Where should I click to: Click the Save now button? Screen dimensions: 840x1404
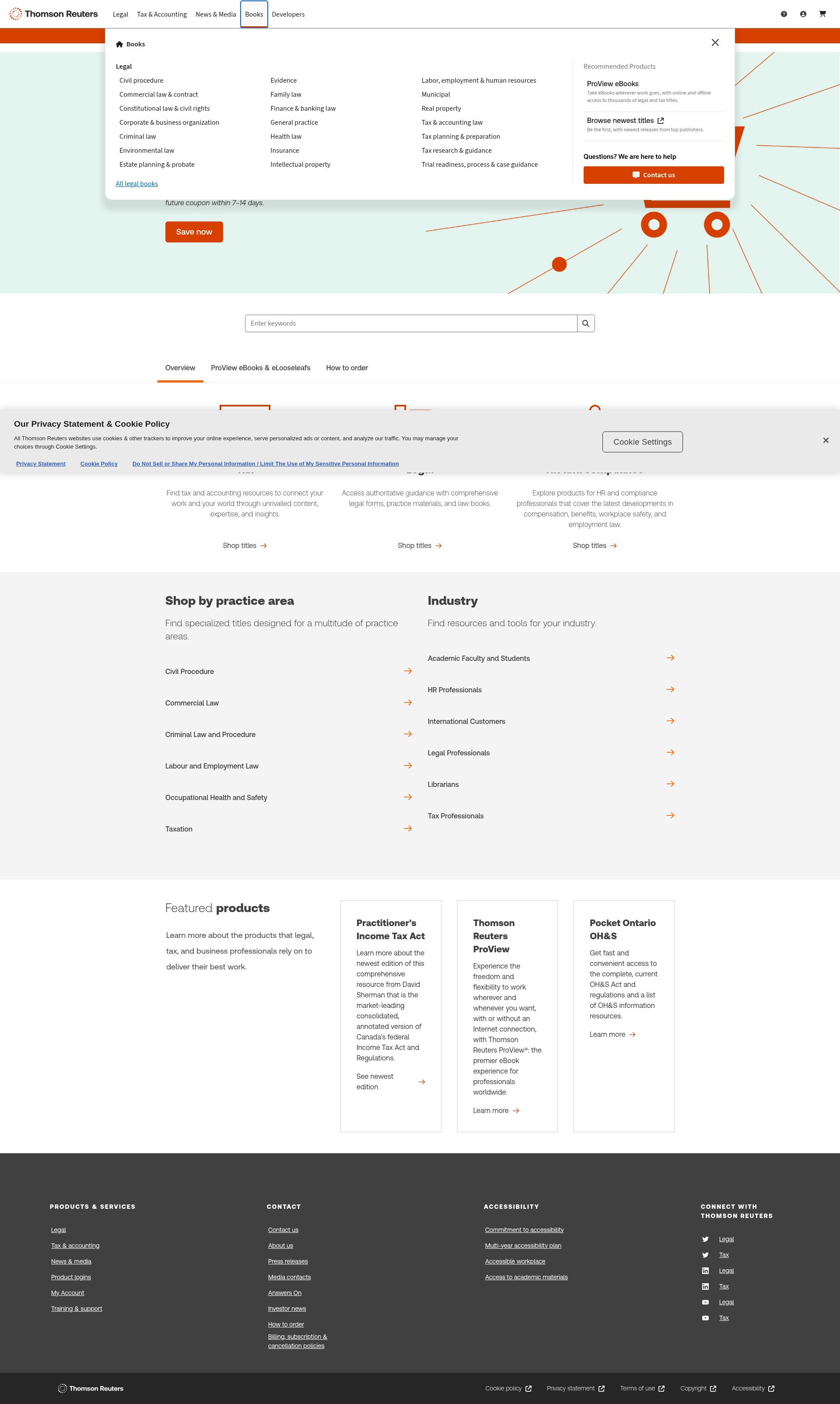coord(194,232)
